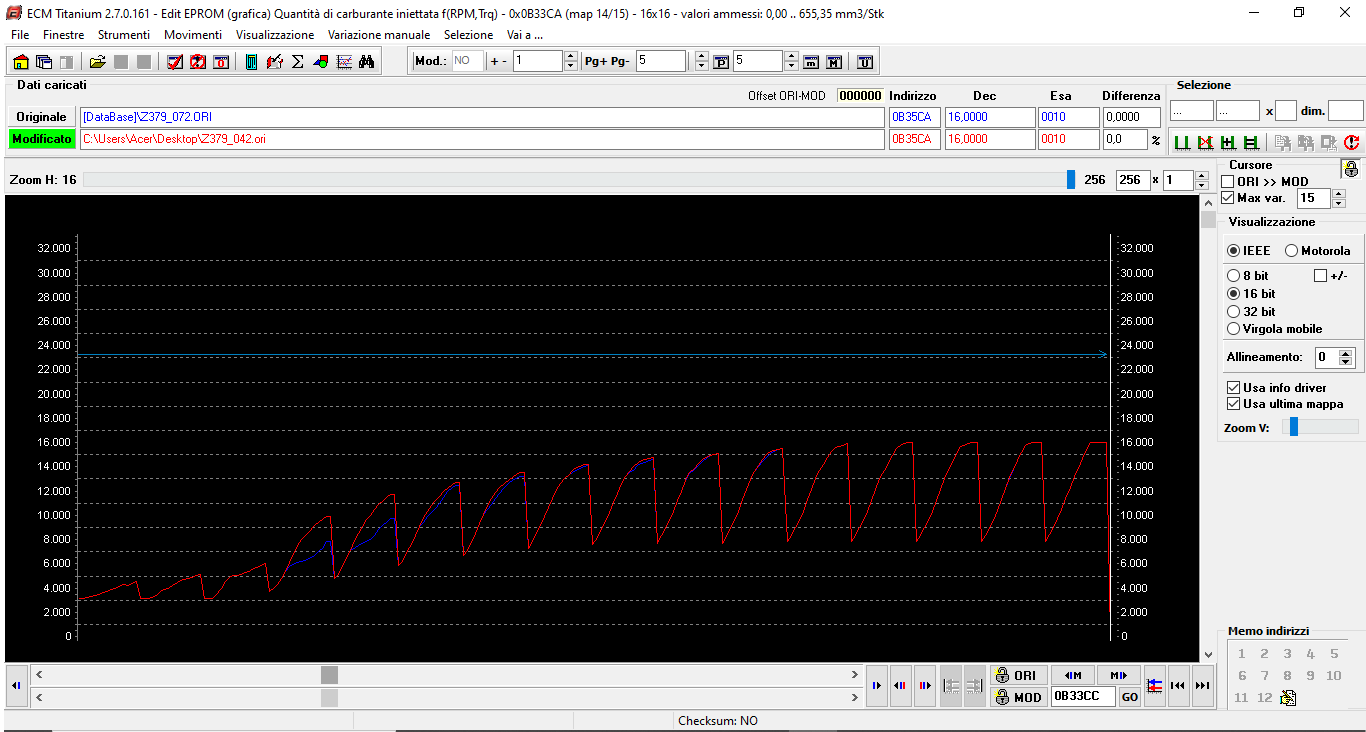Uncheck the Usa info driver checkbox

click(x=1234, y=387)
